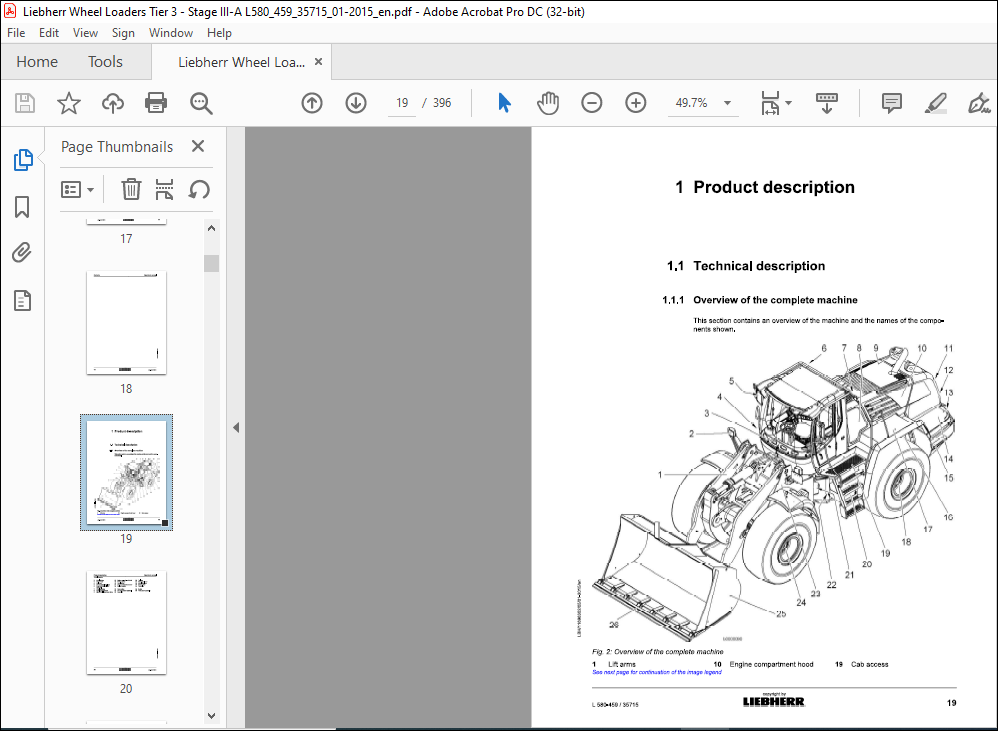Collapse the navigation pane with left triangle
This screenshot has height=731, width=998.
point(236,428)
